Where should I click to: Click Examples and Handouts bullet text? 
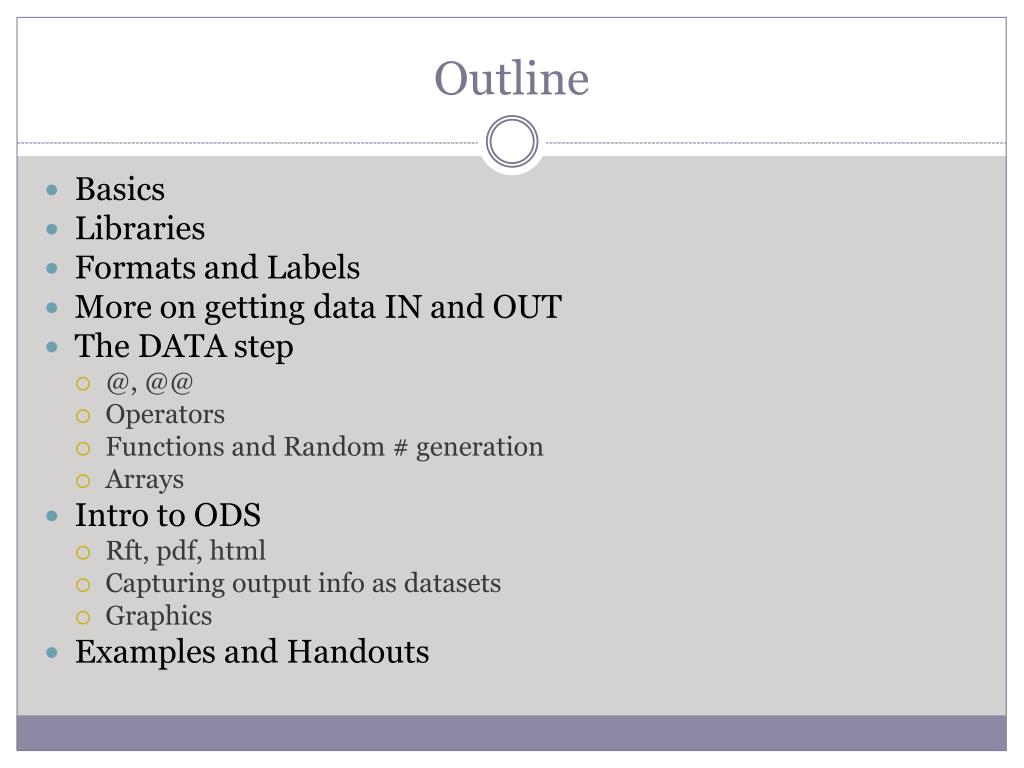point(252,652)
